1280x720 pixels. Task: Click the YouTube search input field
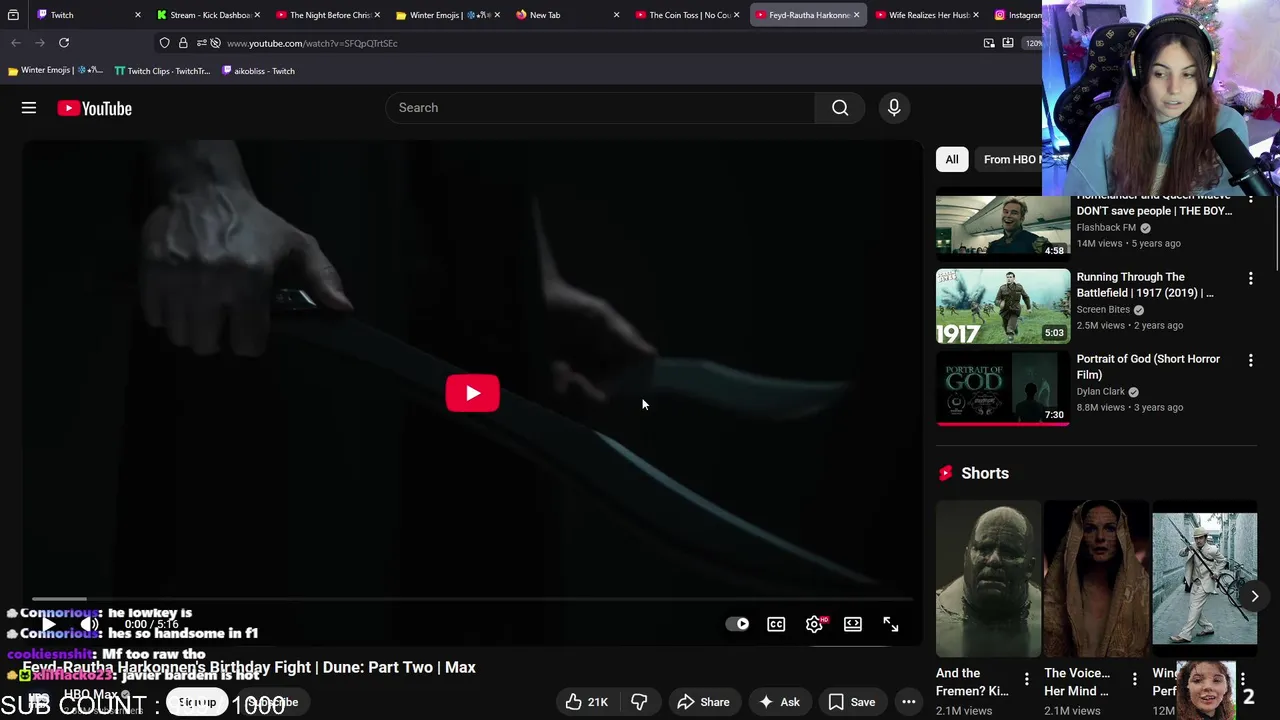click(x=600, y=108)
